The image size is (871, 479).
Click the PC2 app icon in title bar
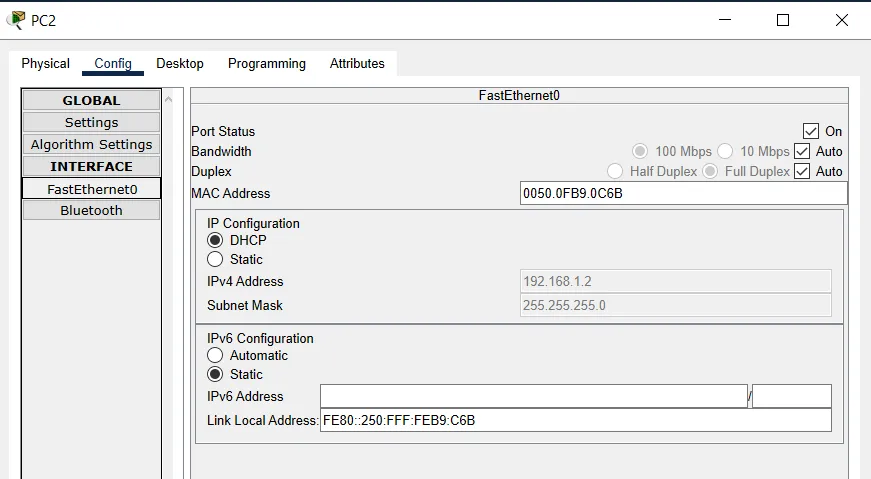pos(16,20)
